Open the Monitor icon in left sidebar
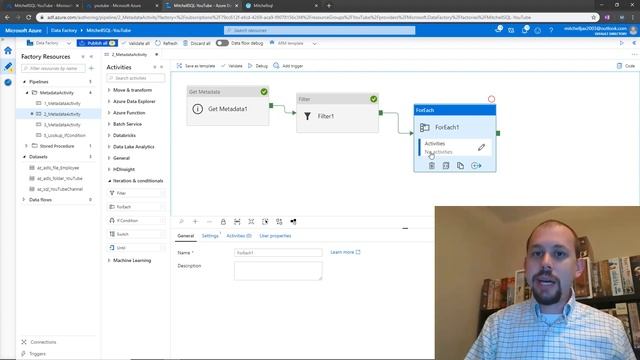The image size is (640, 360). coord(8,82)
